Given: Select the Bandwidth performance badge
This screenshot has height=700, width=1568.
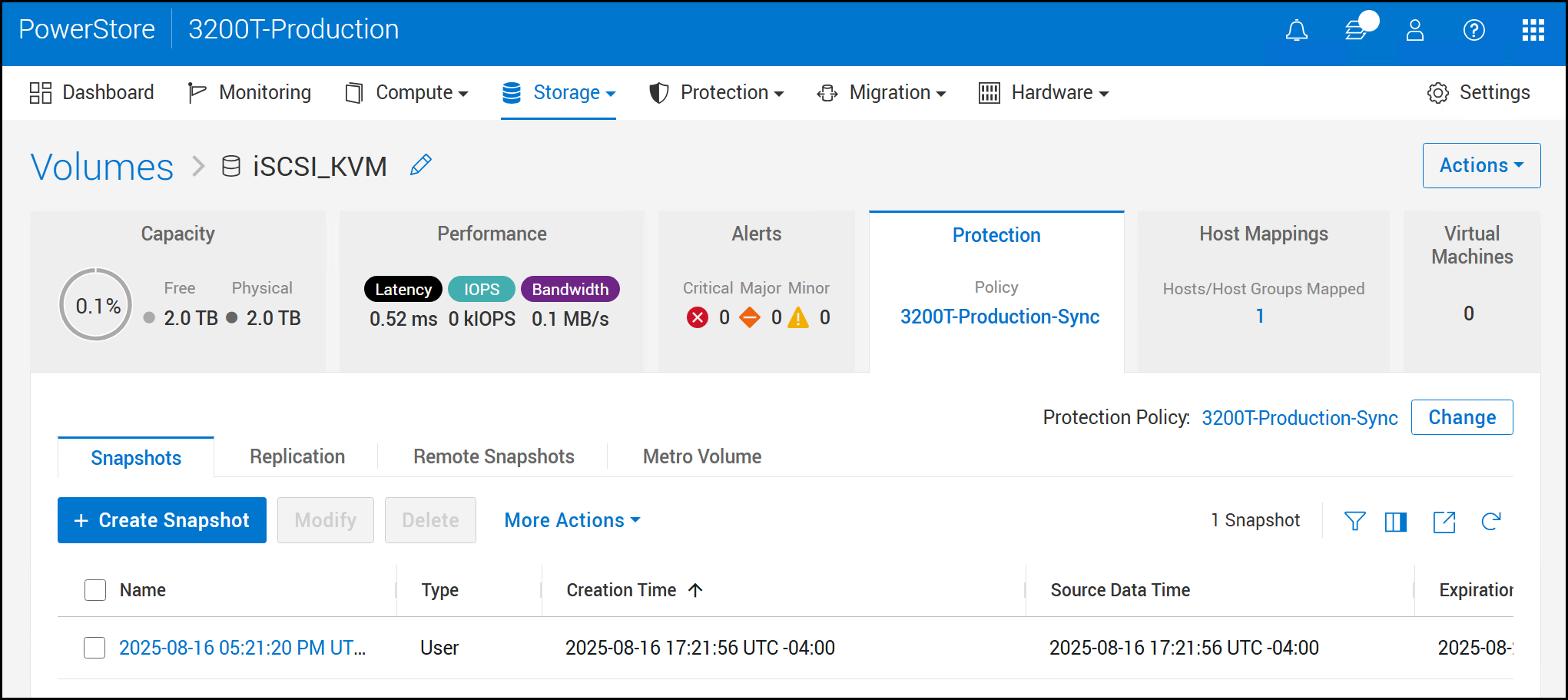Looking at the screenshot, I should tap(570, 289).
